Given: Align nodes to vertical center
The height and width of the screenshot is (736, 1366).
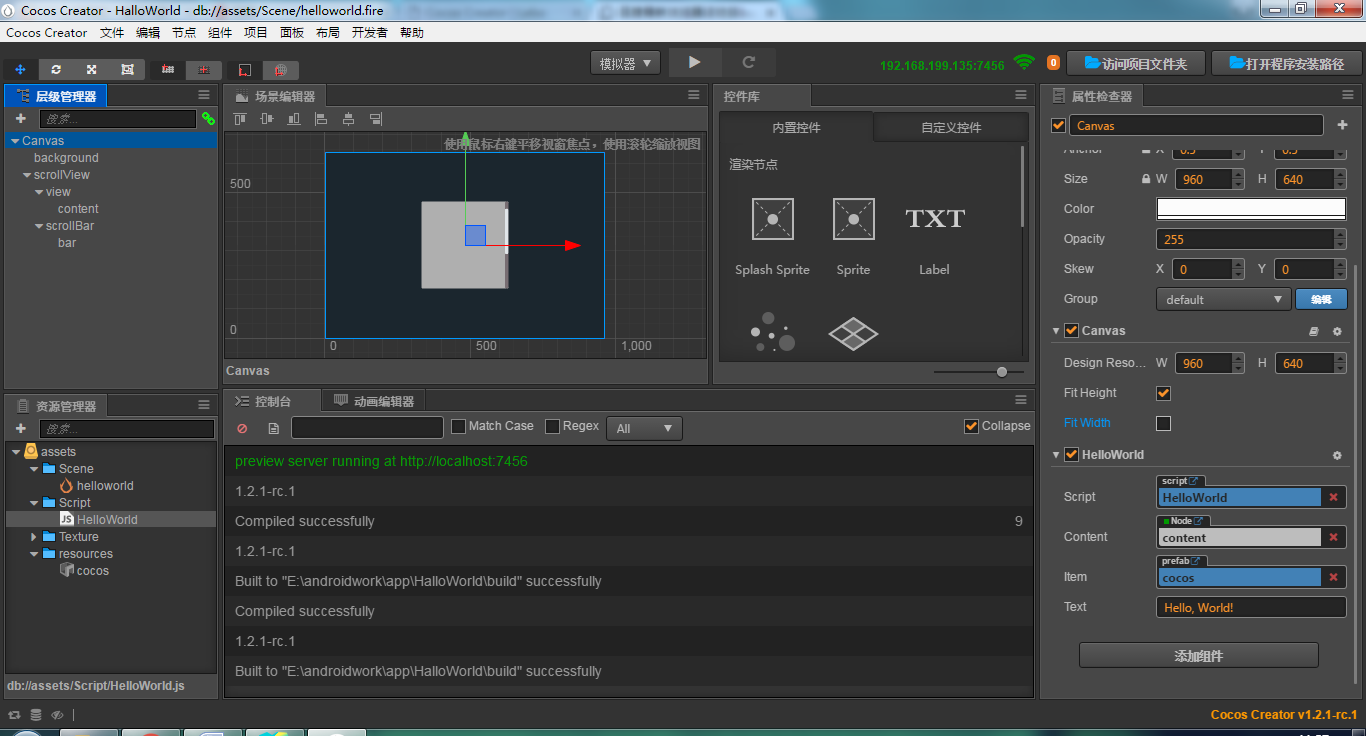Looking at the screenshot, I should [267, 118].
